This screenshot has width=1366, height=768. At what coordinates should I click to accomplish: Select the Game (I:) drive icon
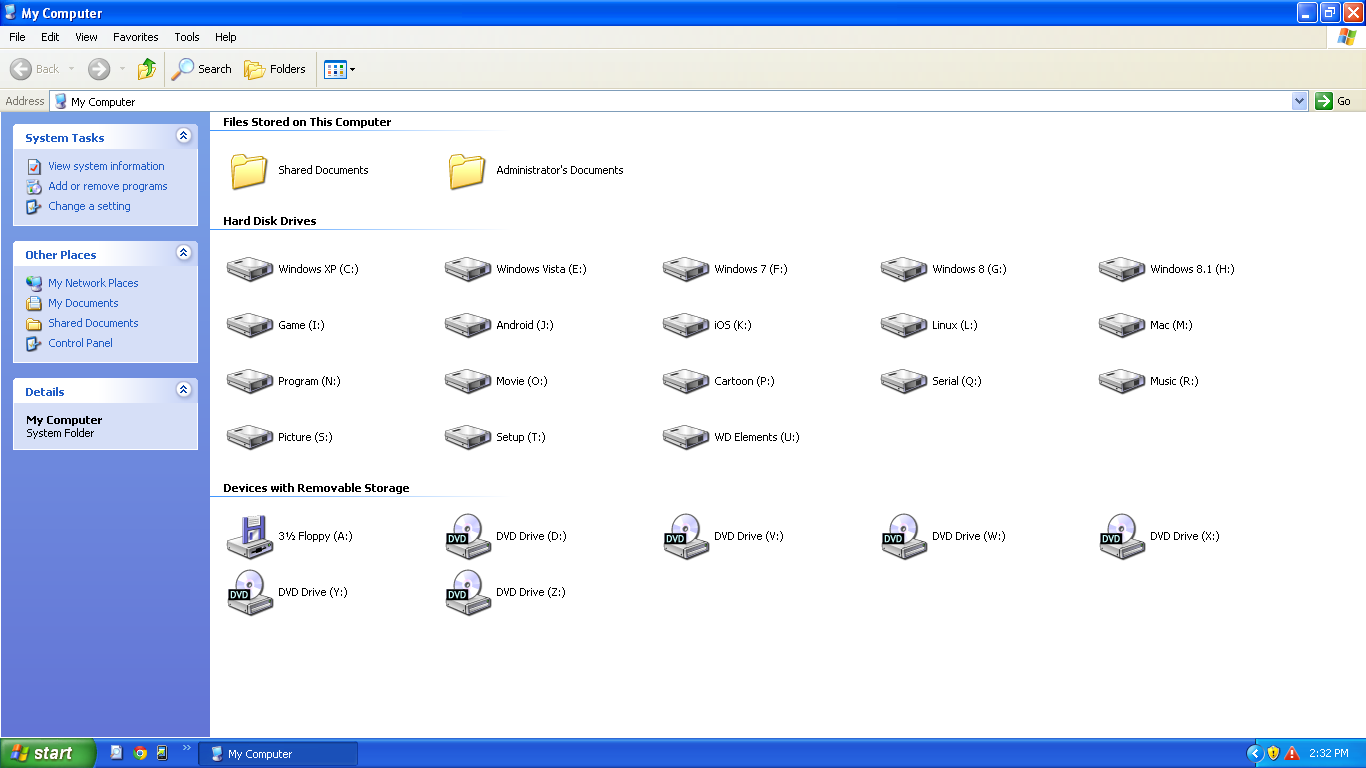[x=250, y=325]
